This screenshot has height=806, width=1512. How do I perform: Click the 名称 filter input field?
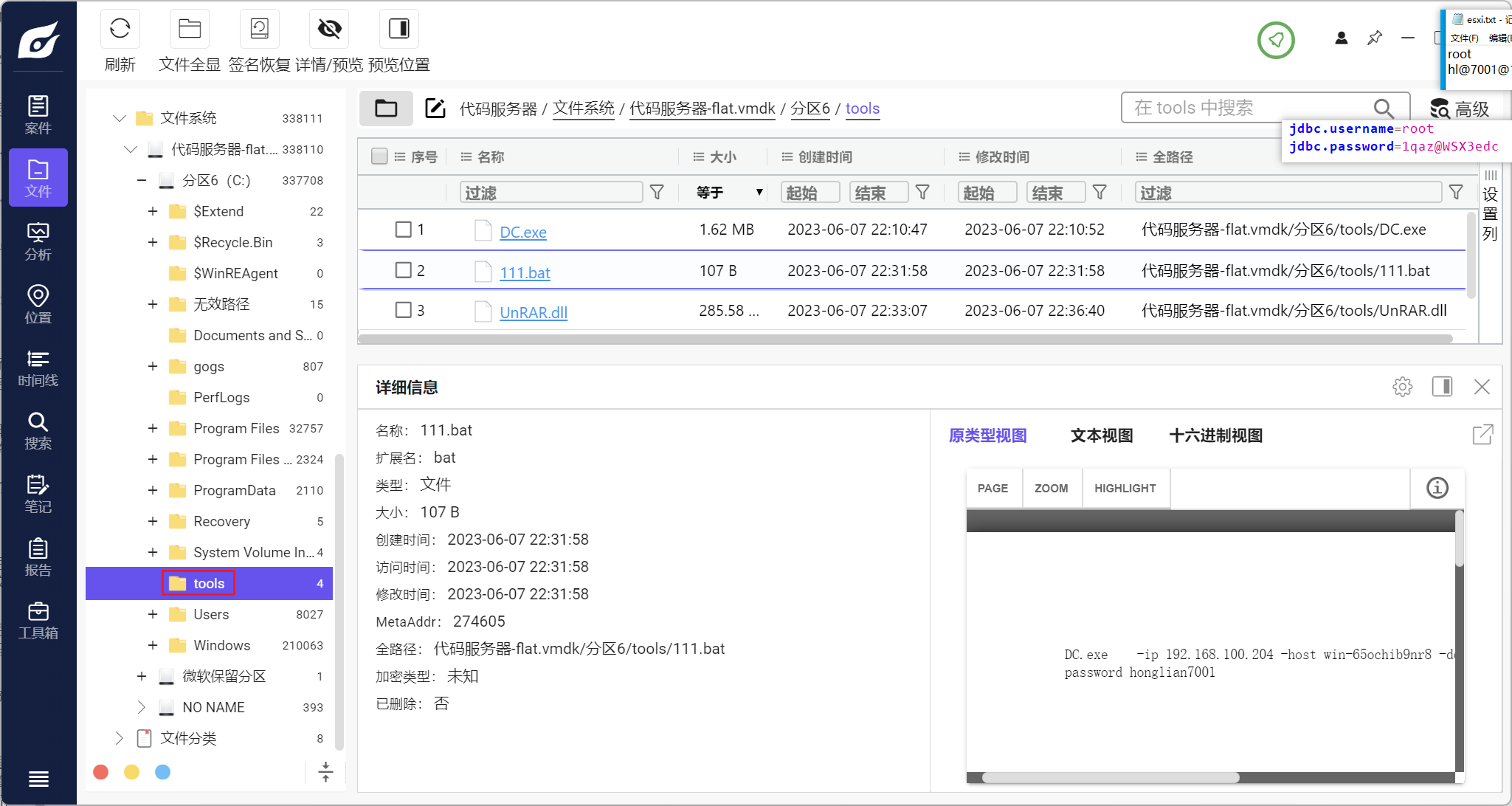point(551,193)
